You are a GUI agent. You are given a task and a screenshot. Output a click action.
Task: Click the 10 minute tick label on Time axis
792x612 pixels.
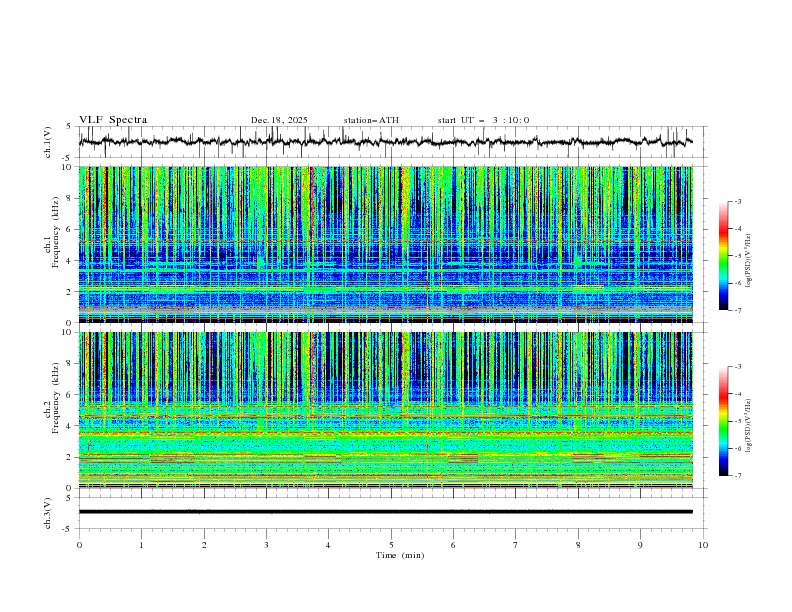[x=703, y=545]
